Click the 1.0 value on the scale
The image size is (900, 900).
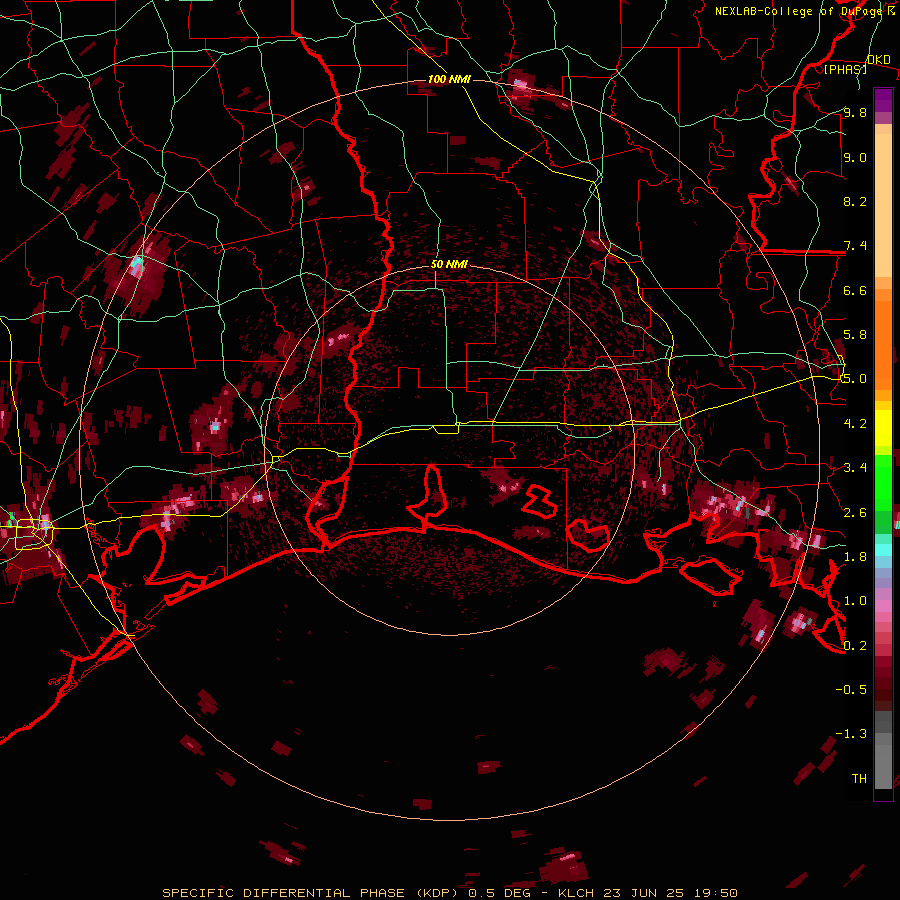[855, 600]
